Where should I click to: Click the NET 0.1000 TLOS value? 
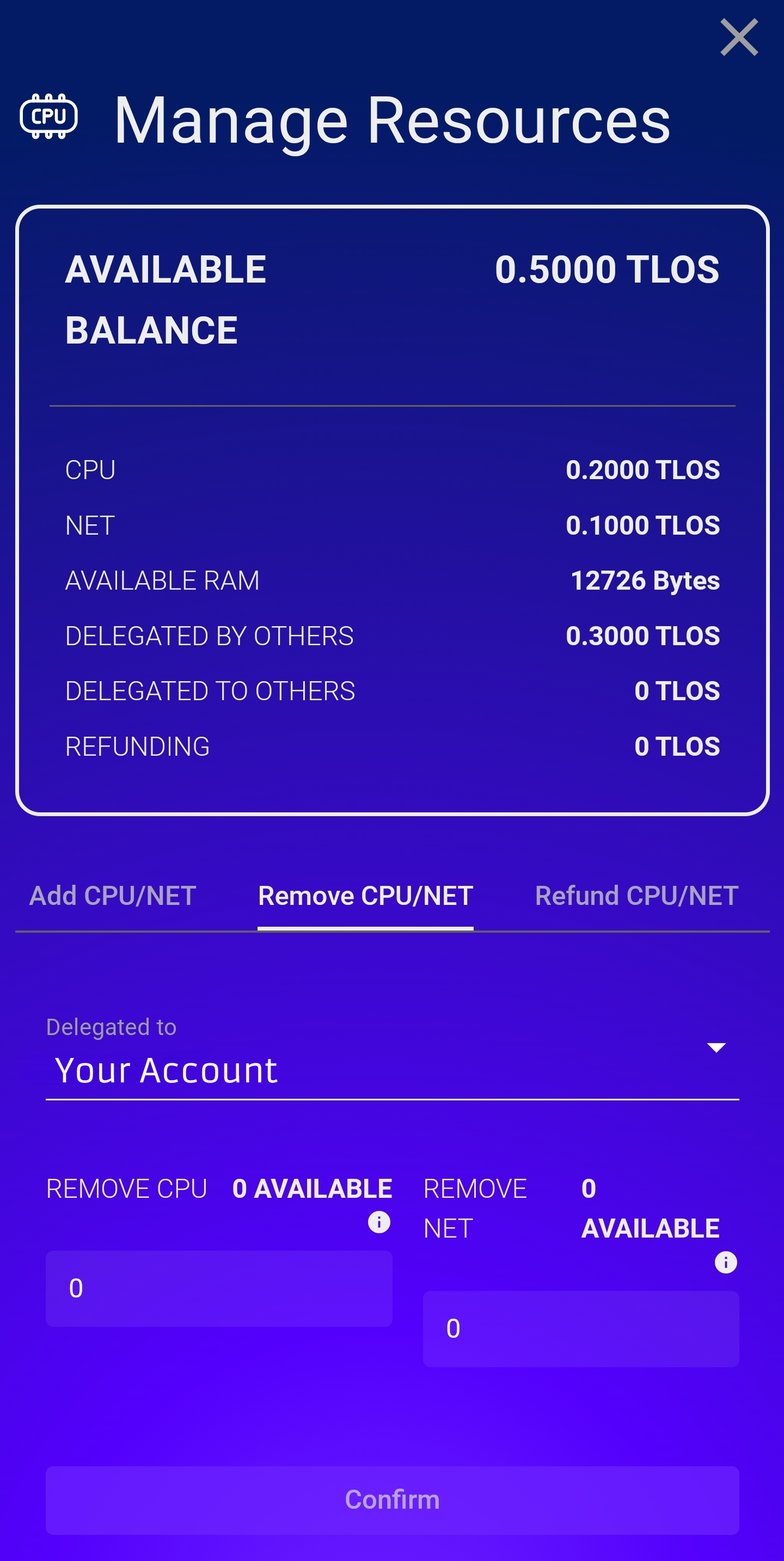pos(642,525)
